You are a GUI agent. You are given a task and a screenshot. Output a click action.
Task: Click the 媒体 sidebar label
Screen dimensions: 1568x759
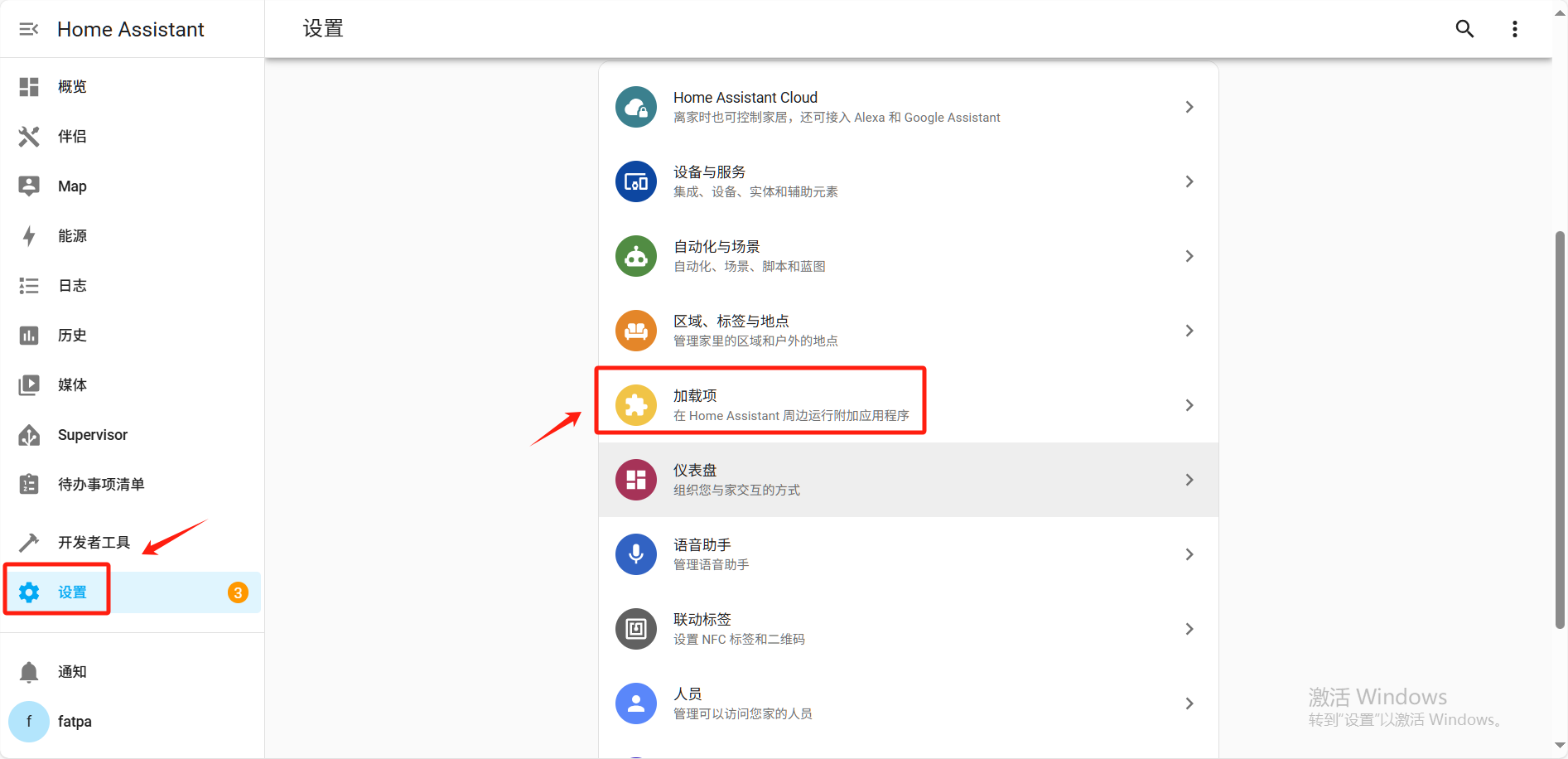(72, 385)
